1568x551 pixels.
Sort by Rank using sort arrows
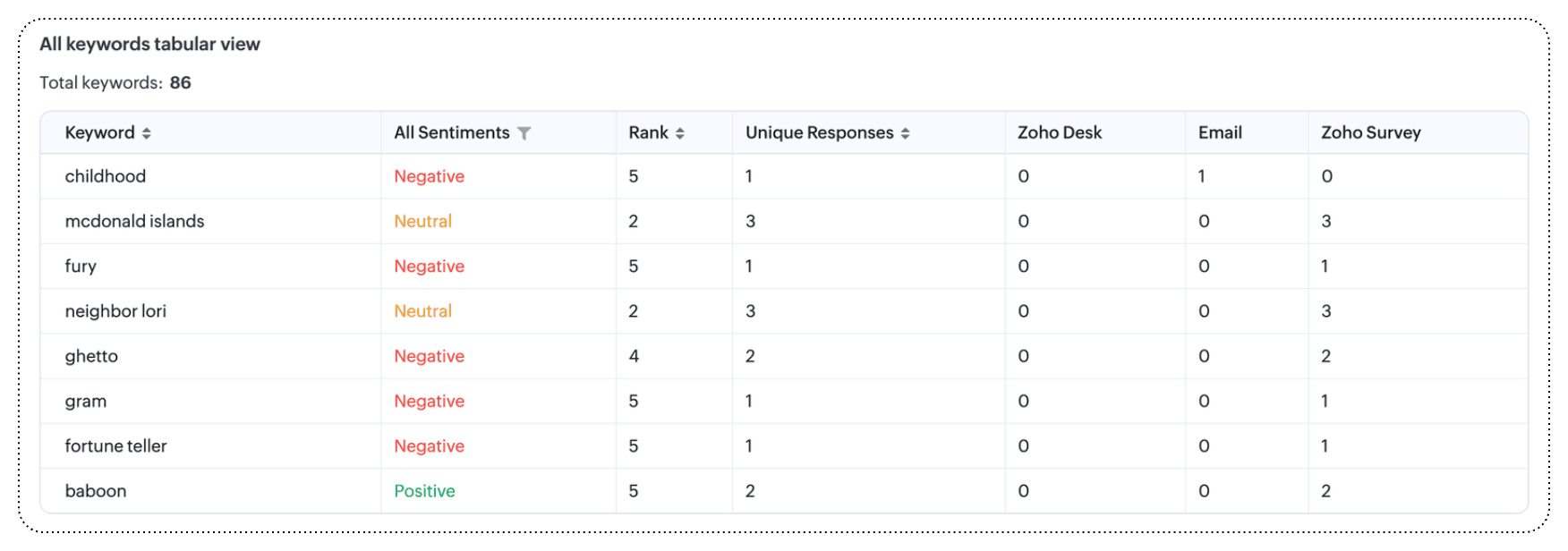click(x=680, y=133)
